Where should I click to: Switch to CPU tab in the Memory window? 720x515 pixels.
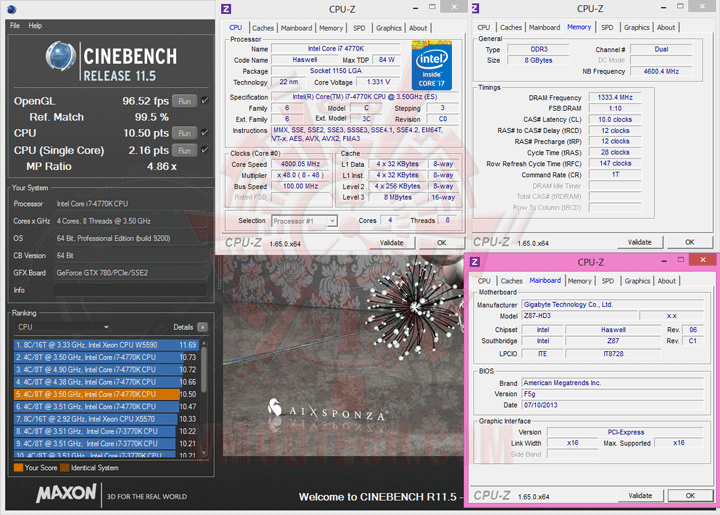click(x=484, y=28)
